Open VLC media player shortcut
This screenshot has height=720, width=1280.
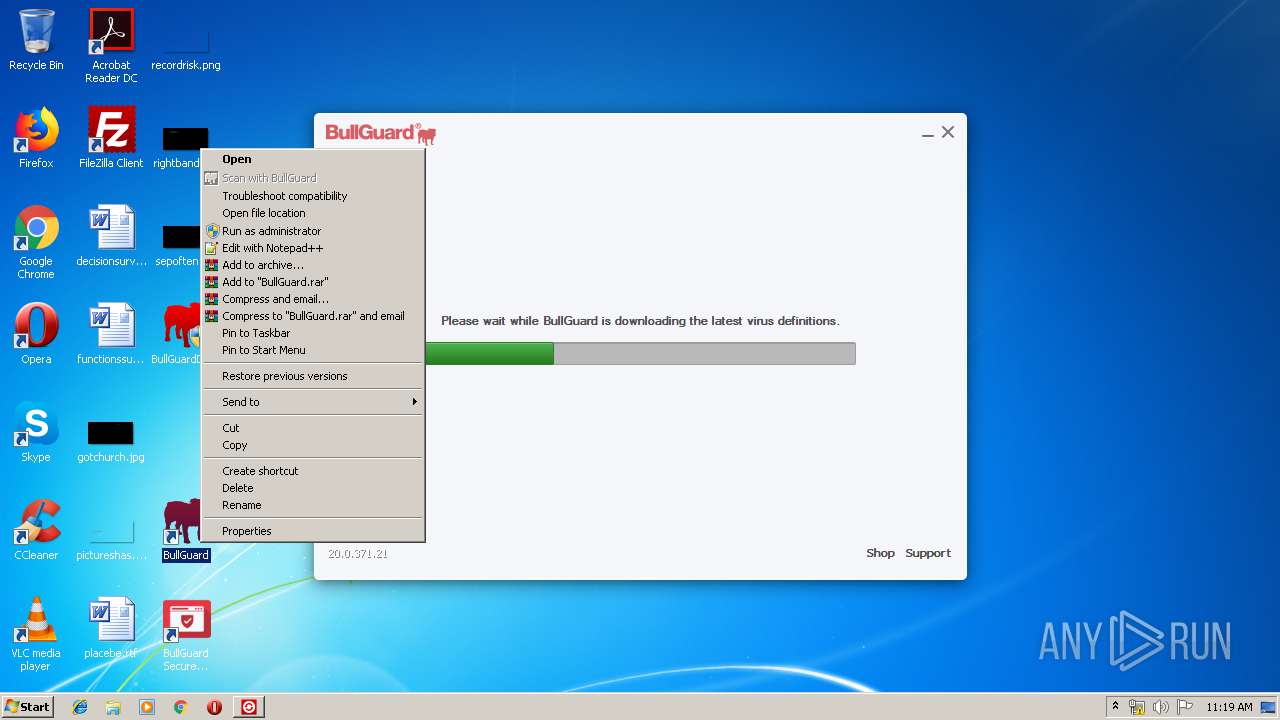(36, 634)
